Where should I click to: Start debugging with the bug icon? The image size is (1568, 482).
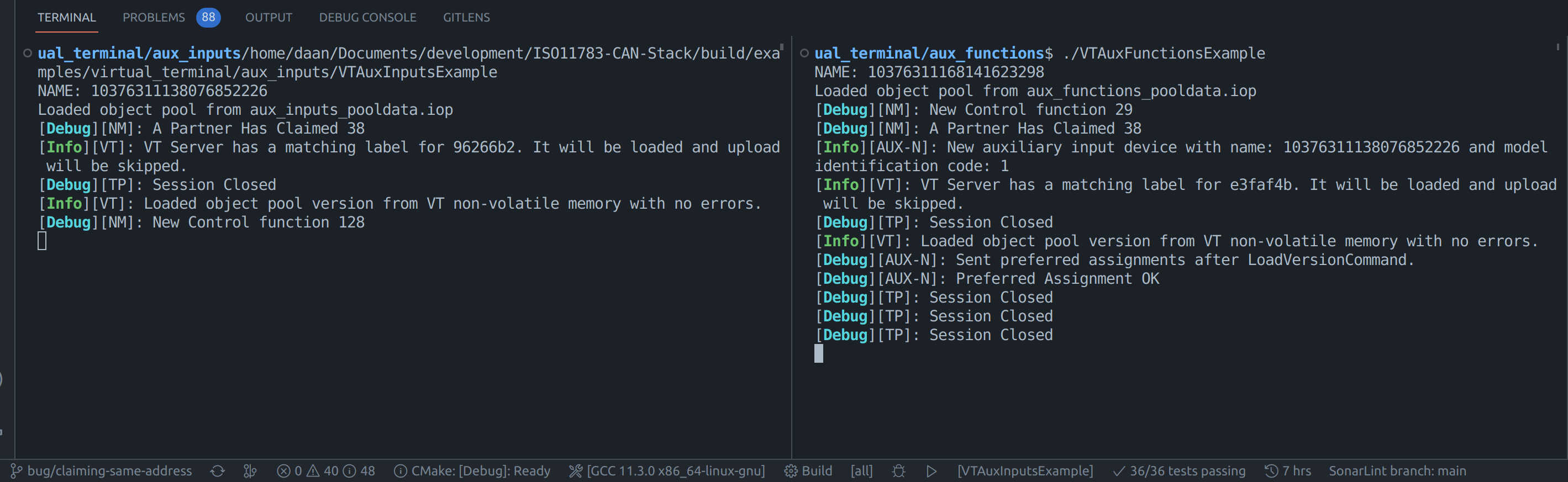899,470
